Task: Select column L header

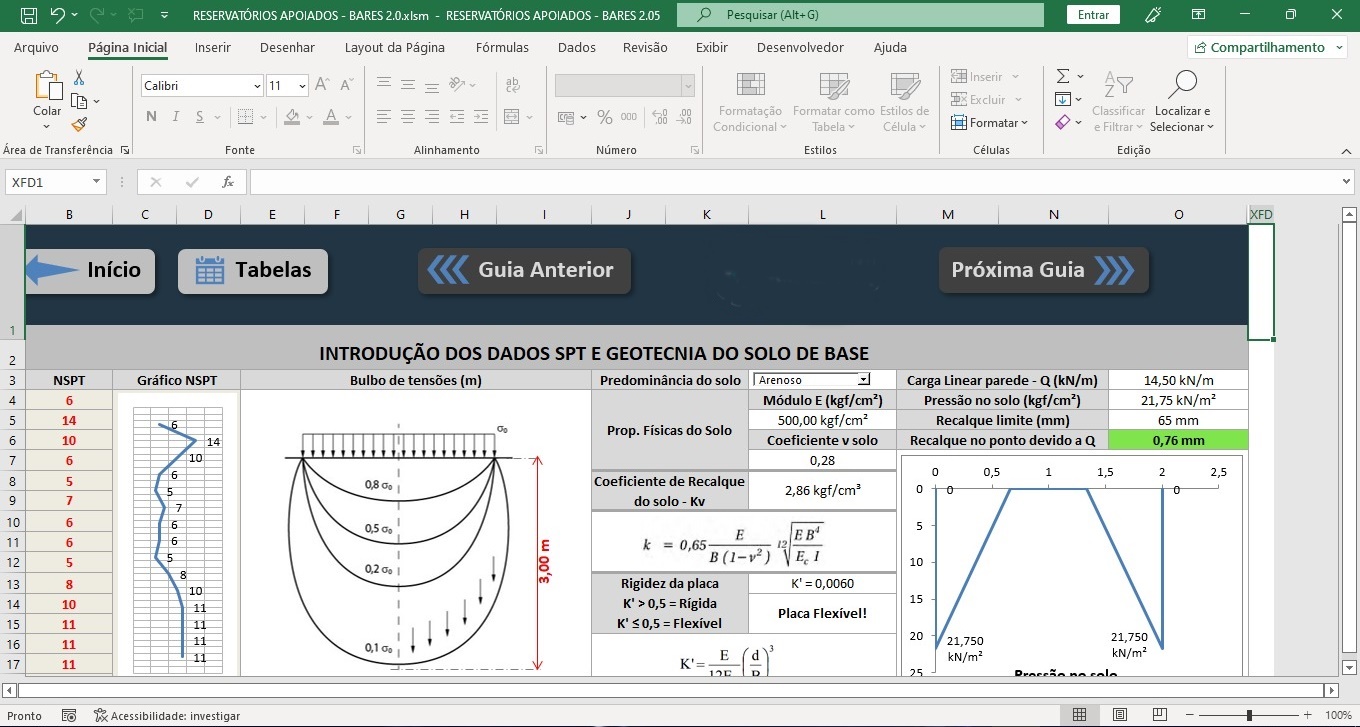Action: (x=822, y=214)
